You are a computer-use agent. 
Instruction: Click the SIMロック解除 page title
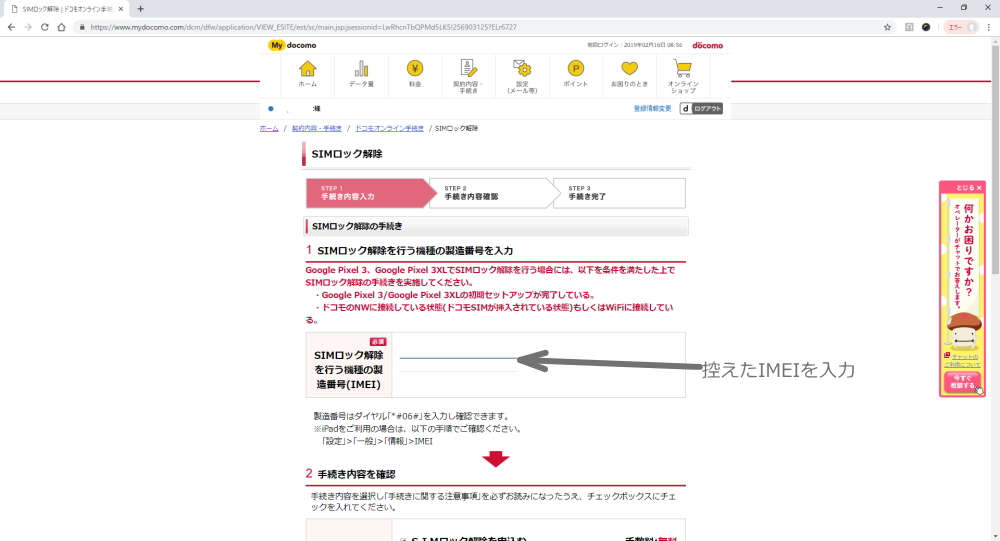[347, 154]
